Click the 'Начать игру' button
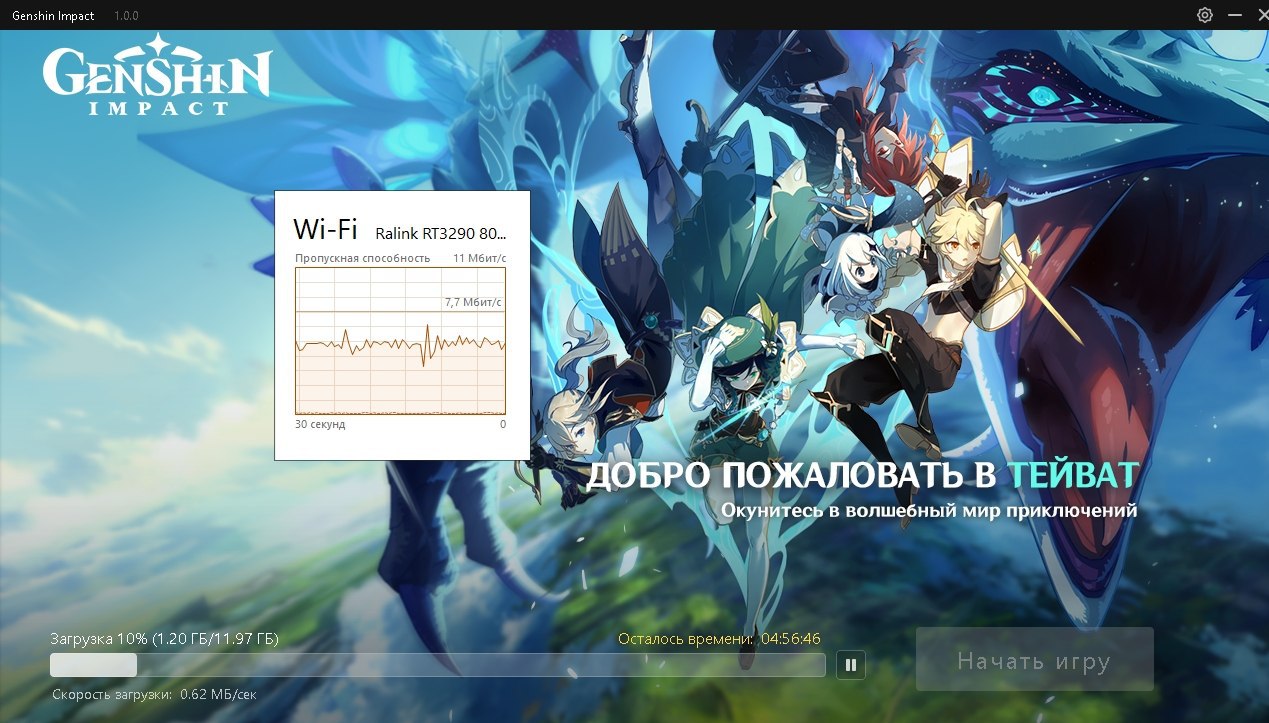The width and height of the screenshot is (1269, 723). point(1034,660)
